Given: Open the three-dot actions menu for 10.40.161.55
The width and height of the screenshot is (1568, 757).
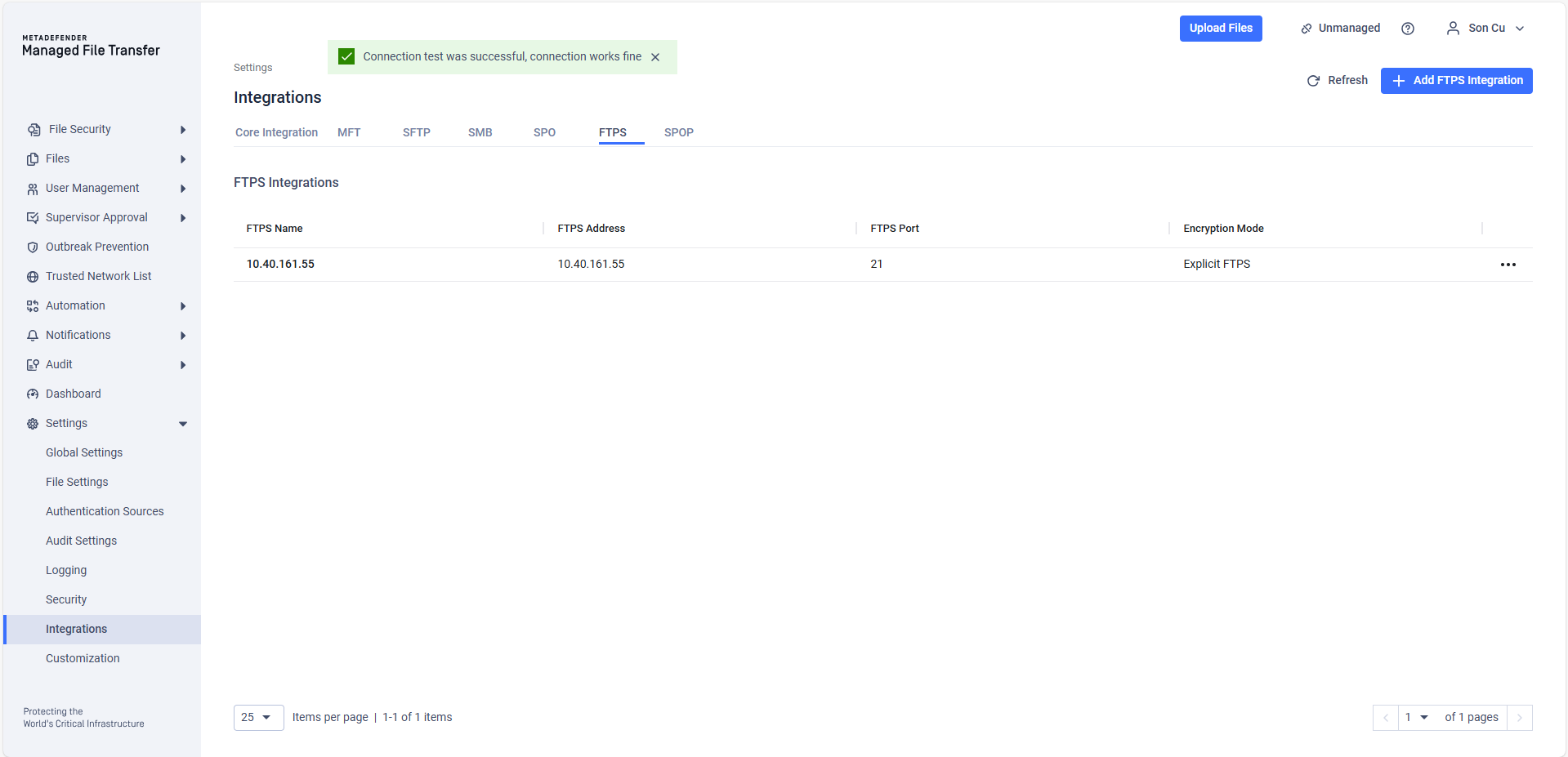Looking at the screenshot, I should click(1508, 265).
